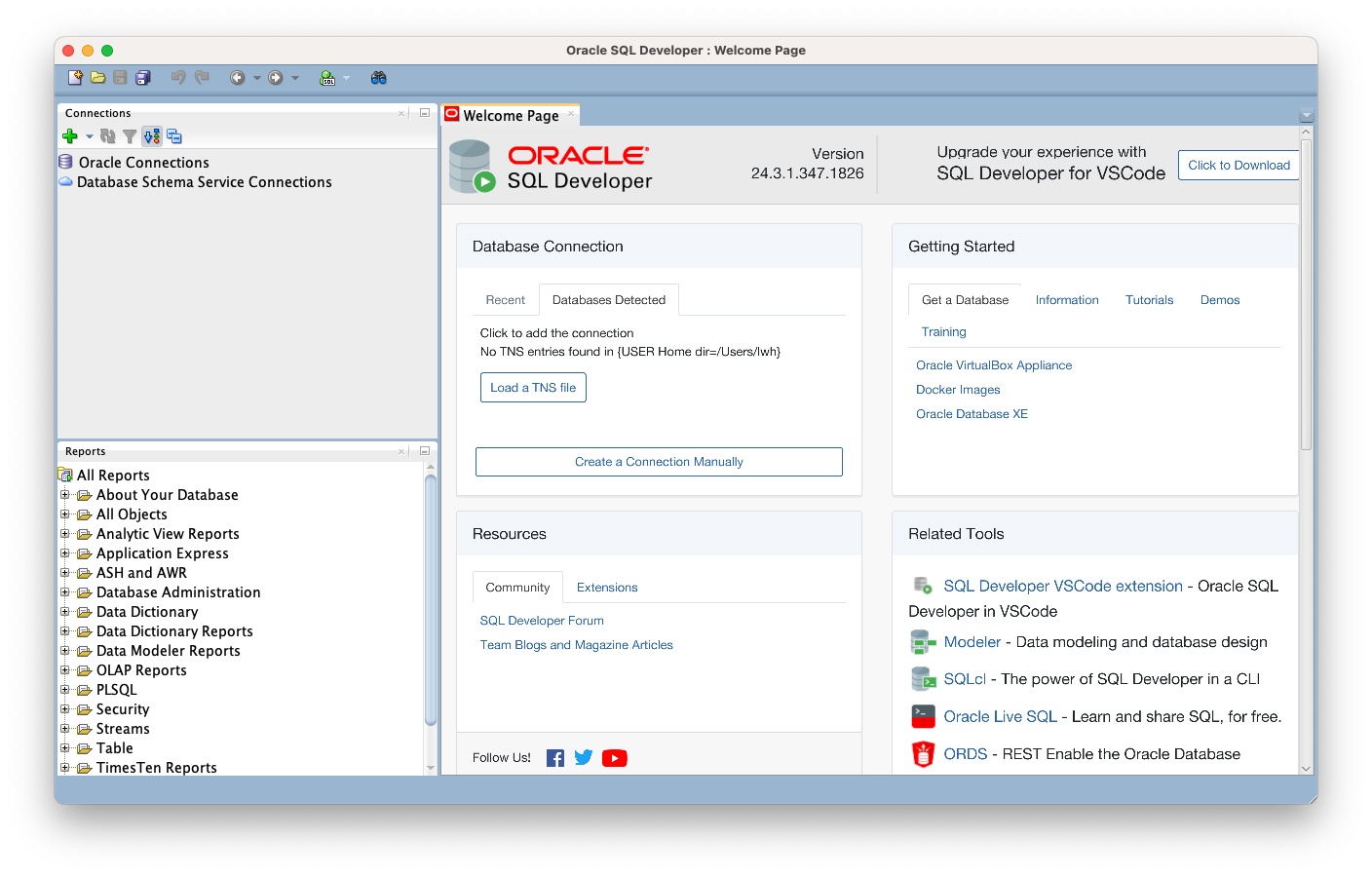The height and width of the screenshot is (876, 1372).
Task: Click the Welcome Page vertical scrollbar
Action: 1307,294
